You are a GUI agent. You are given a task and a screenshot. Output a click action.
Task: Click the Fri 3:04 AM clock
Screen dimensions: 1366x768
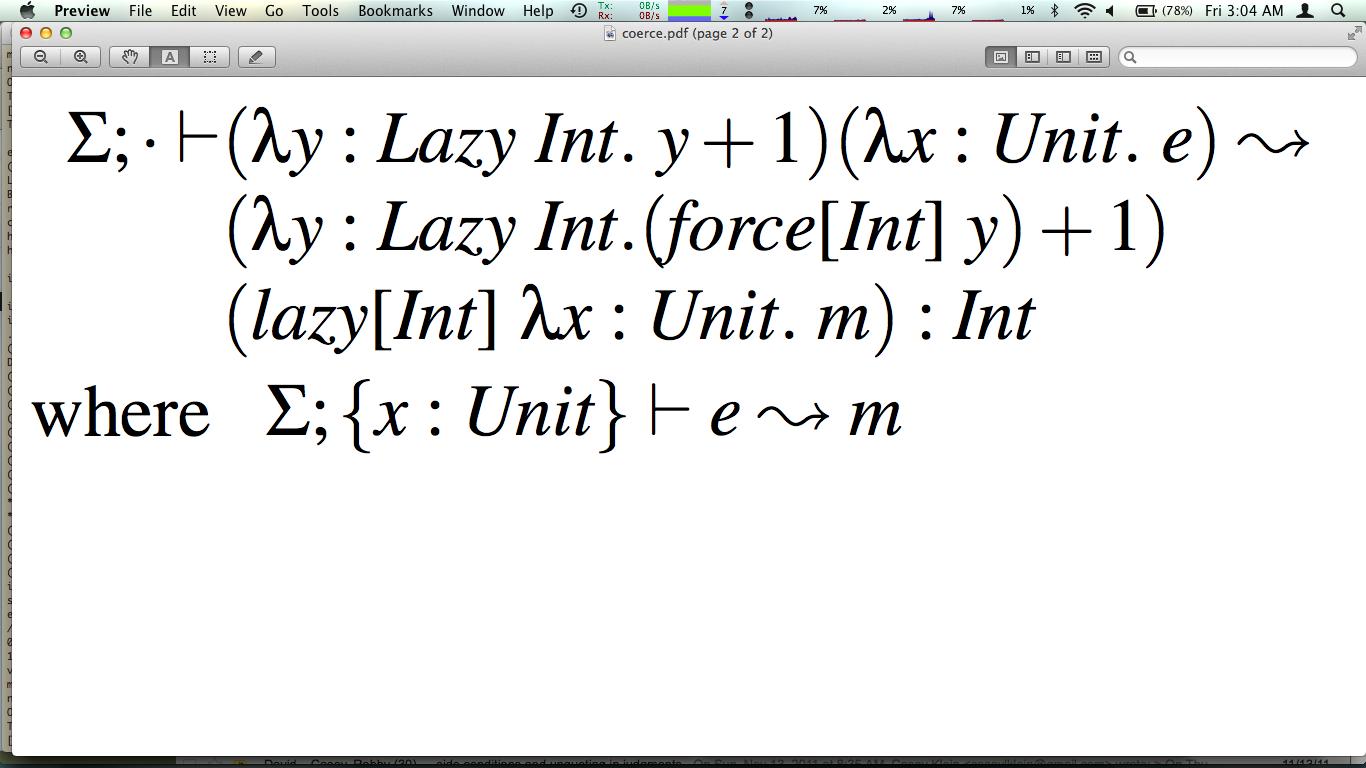point(1244,11)
